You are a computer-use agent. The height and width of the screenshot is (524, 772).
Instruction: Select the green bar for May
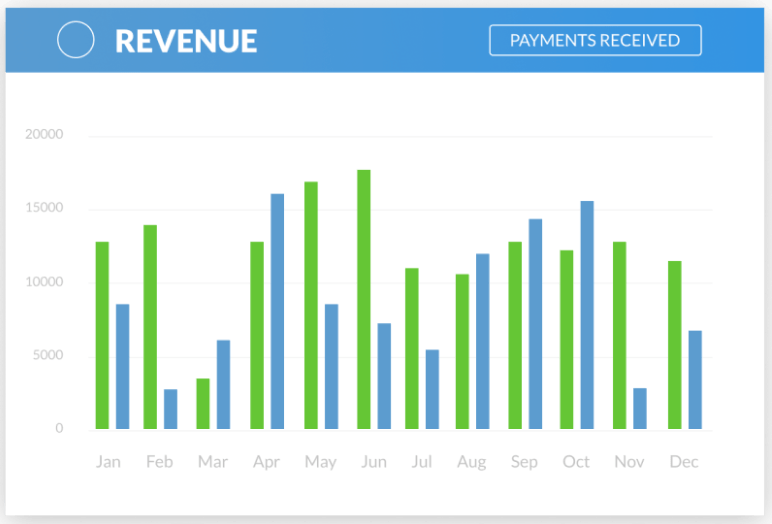coord(311,305)
